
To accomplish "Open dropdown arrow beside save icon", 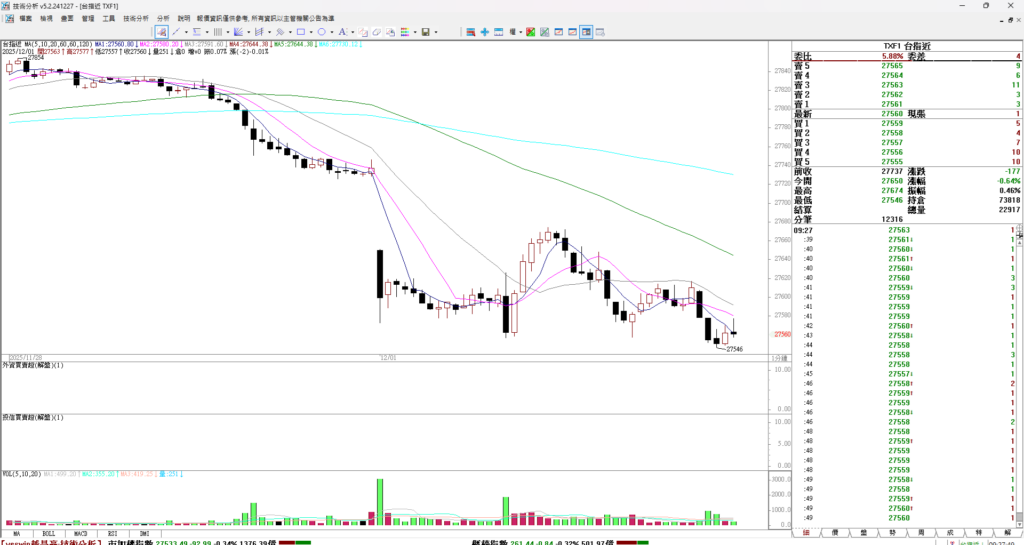I will coord(436,32).
